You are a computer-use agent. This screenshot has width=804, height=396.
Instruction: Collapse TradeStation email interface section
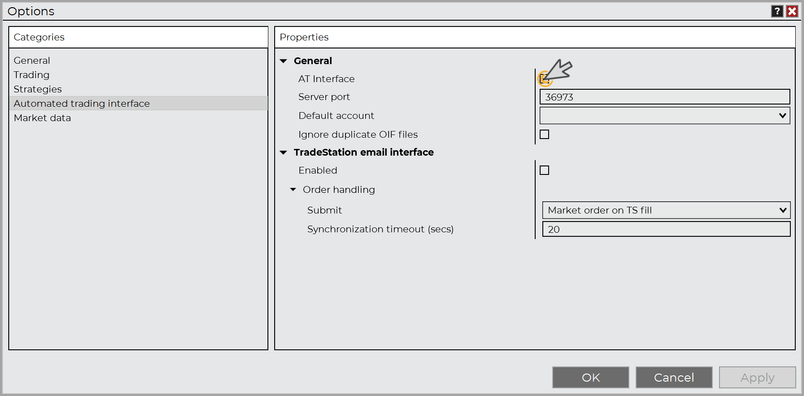283,152
